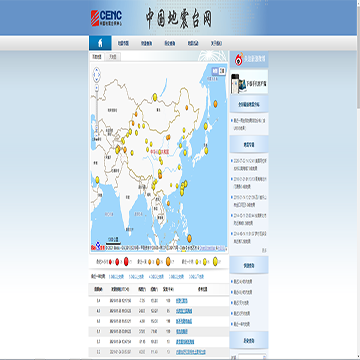360x360 pixels.
Task: Pan the map down with the compass arrow
Action: click(x=97, y=79)
